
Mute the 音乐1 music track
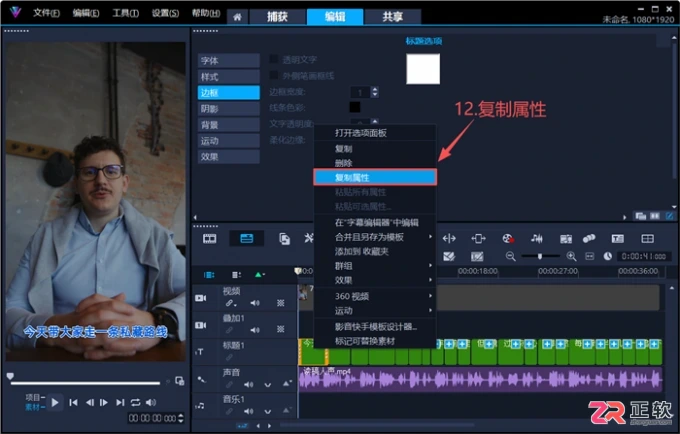pos(248,411)
